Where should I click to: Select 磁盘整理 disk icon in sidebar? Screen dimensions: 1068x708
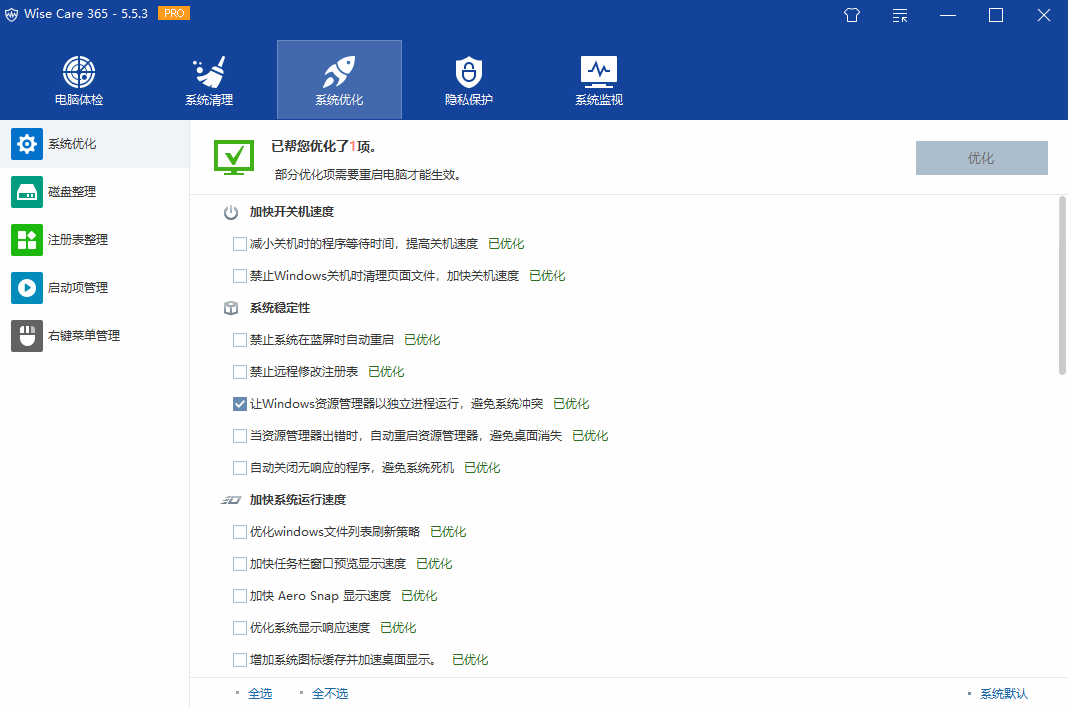pyautogui.click(x=27, y=192)
